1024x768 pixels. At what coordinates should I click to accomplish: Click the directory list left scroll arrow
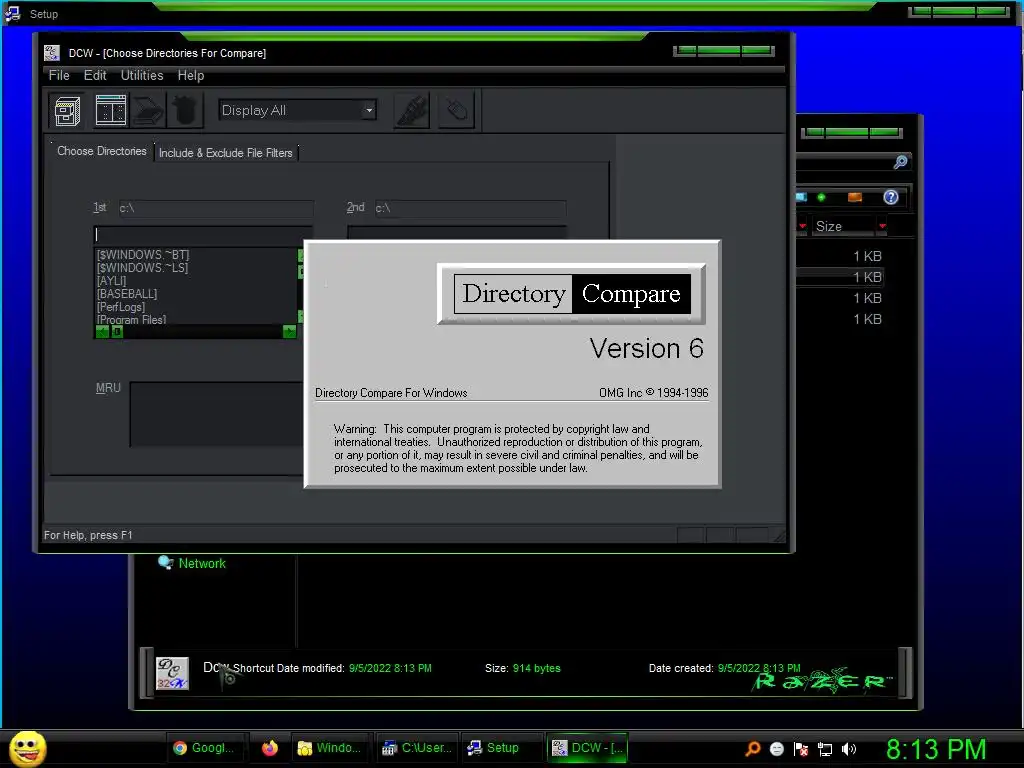(103, 332)
